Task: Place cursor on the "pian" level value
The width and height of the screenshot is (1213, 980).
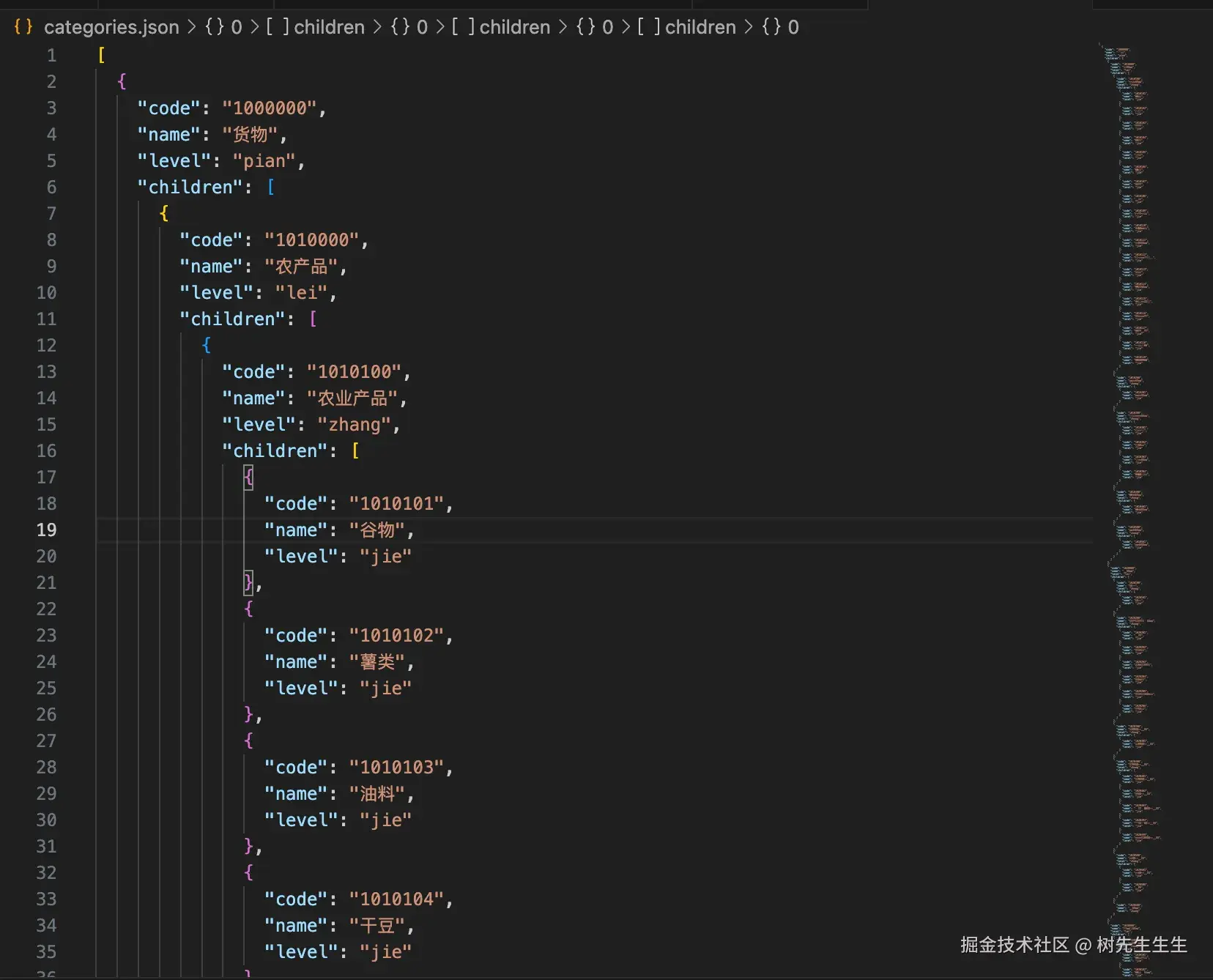Action: click(264, 160)
